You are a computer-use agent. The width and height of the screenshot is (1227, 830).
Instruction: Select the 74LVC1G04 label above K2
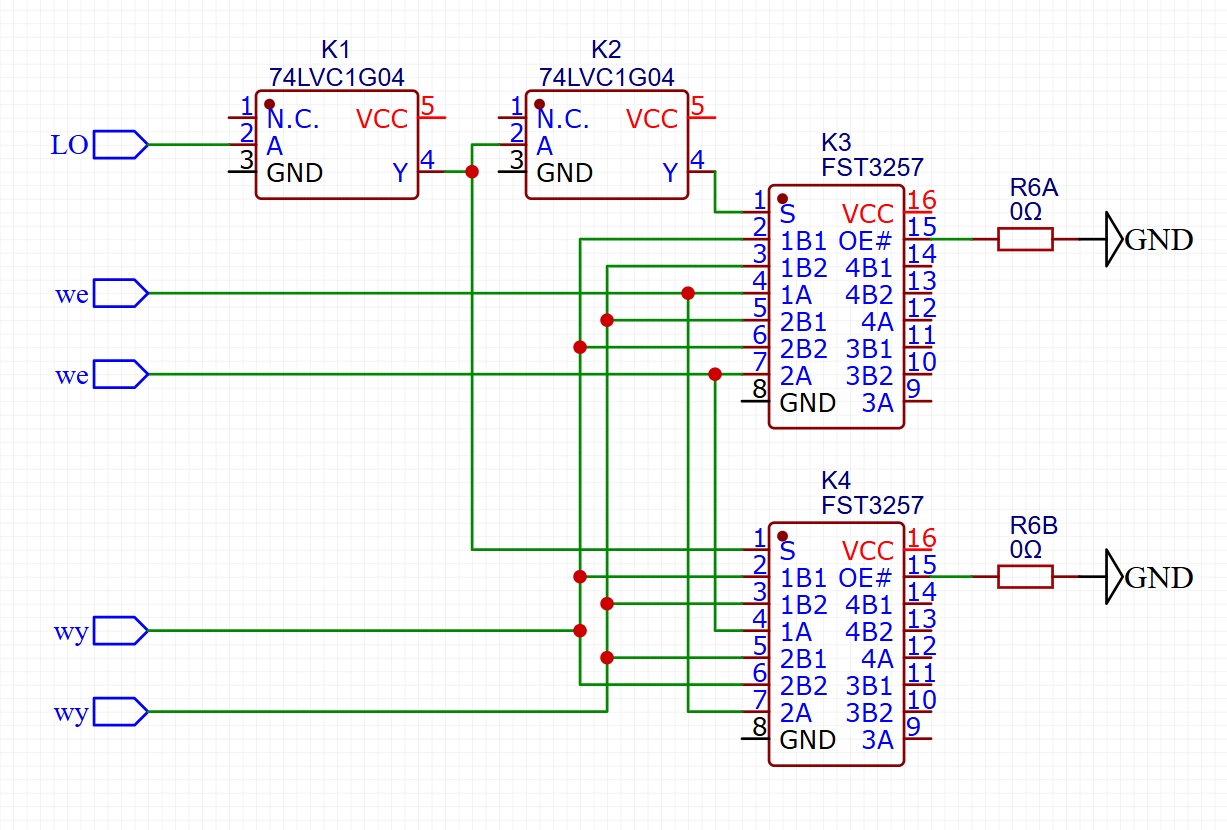click(x=606, y=77)
